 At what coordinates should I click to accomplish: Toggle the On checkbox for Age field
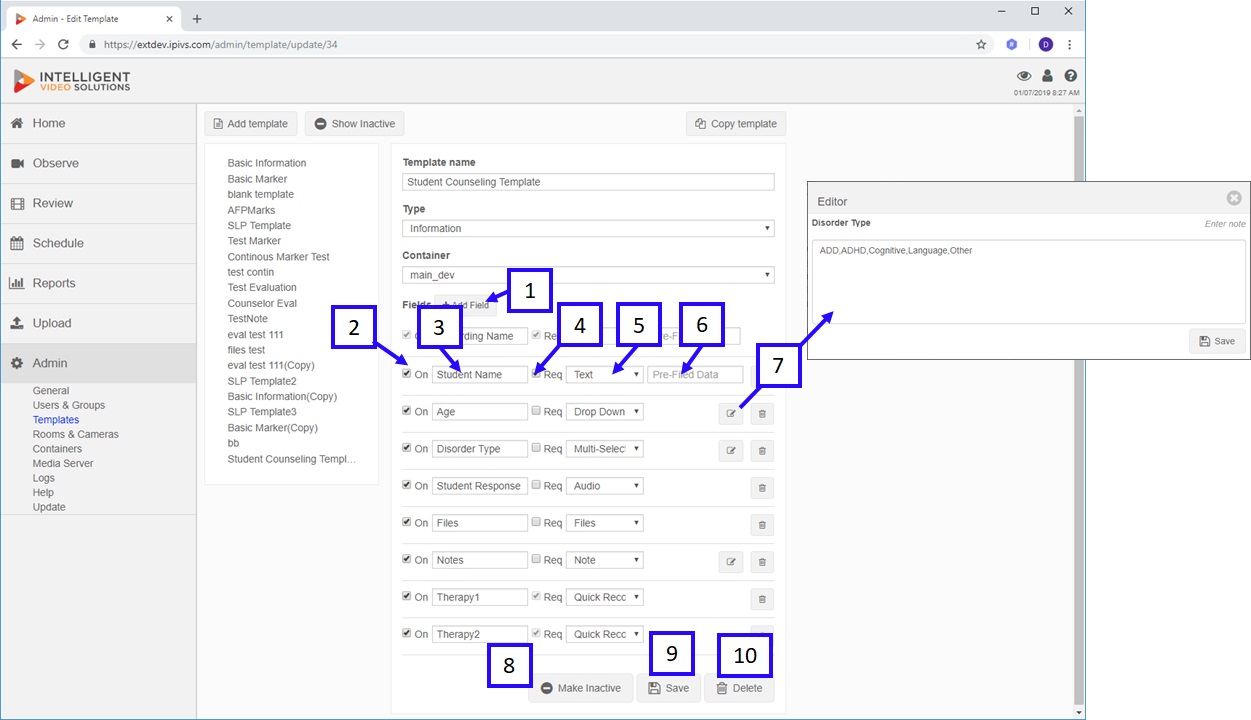tap(406, 411)
